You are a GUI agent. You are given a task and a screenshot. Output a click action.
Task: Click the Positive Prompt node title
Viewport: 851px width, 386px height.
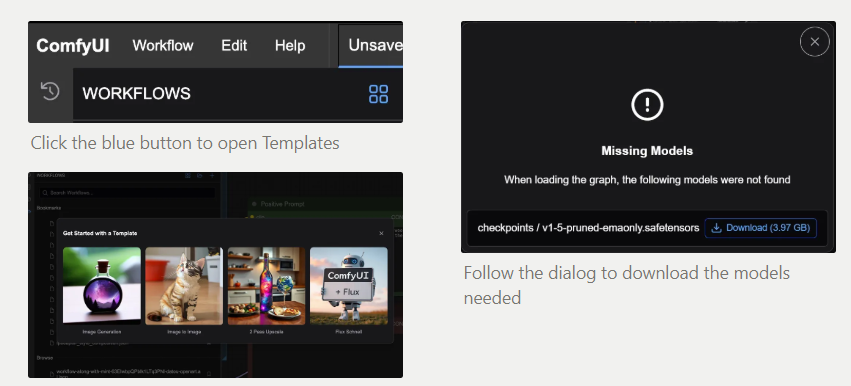282,204
